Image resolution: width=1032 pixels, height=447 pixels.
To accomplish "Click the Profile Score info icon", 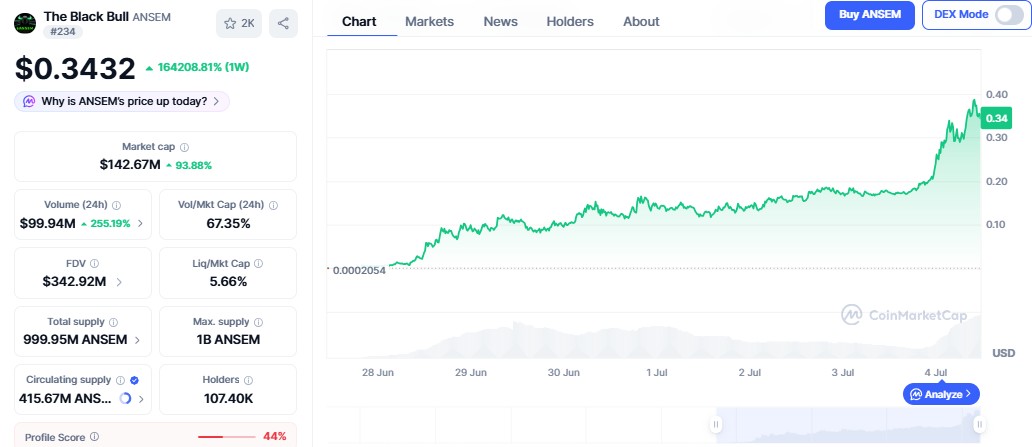I will pyautogui.click(x=94, y=436).
